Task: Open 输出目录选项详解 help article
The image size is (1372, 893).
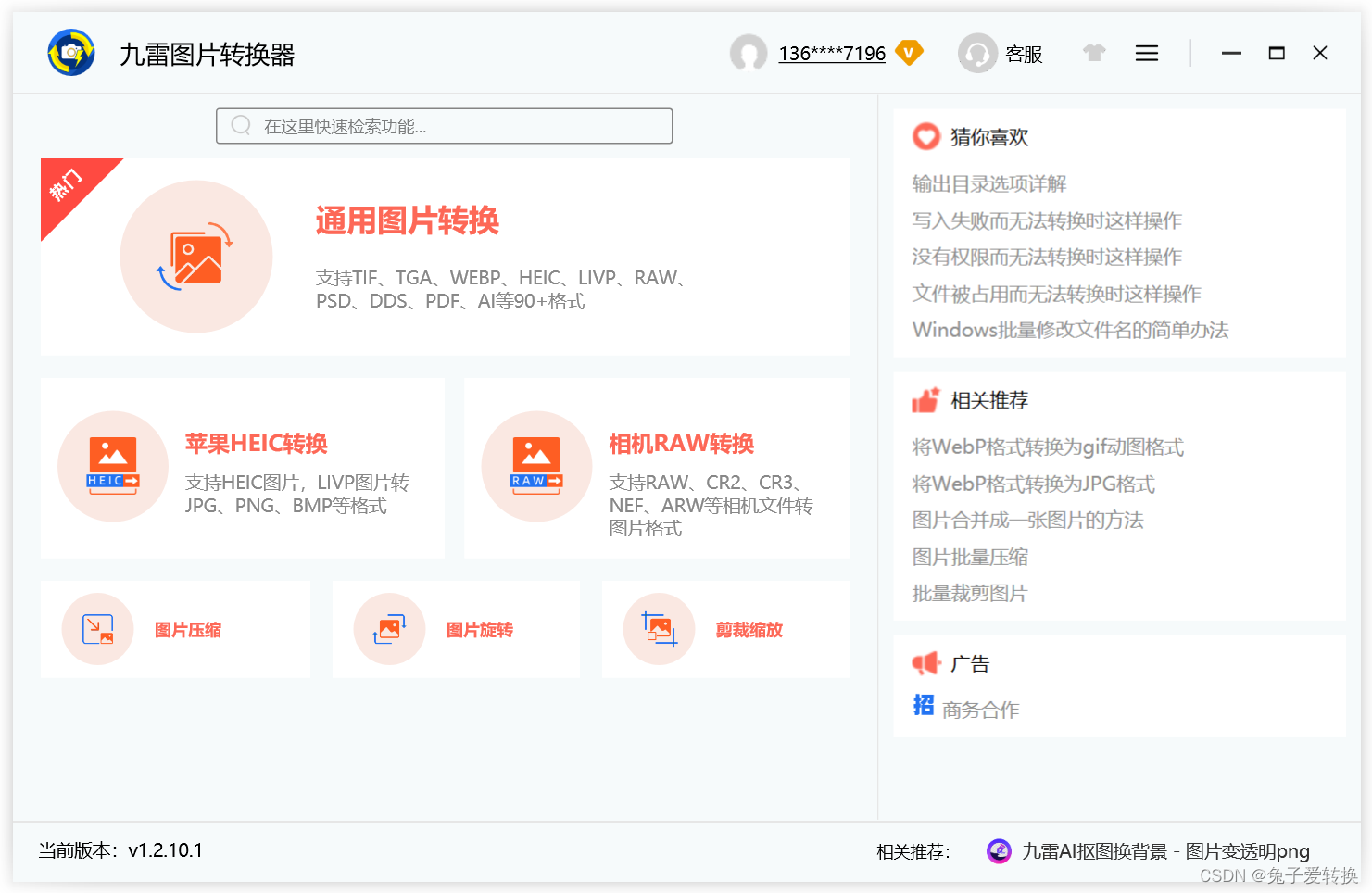Action: tap(988, 183)
